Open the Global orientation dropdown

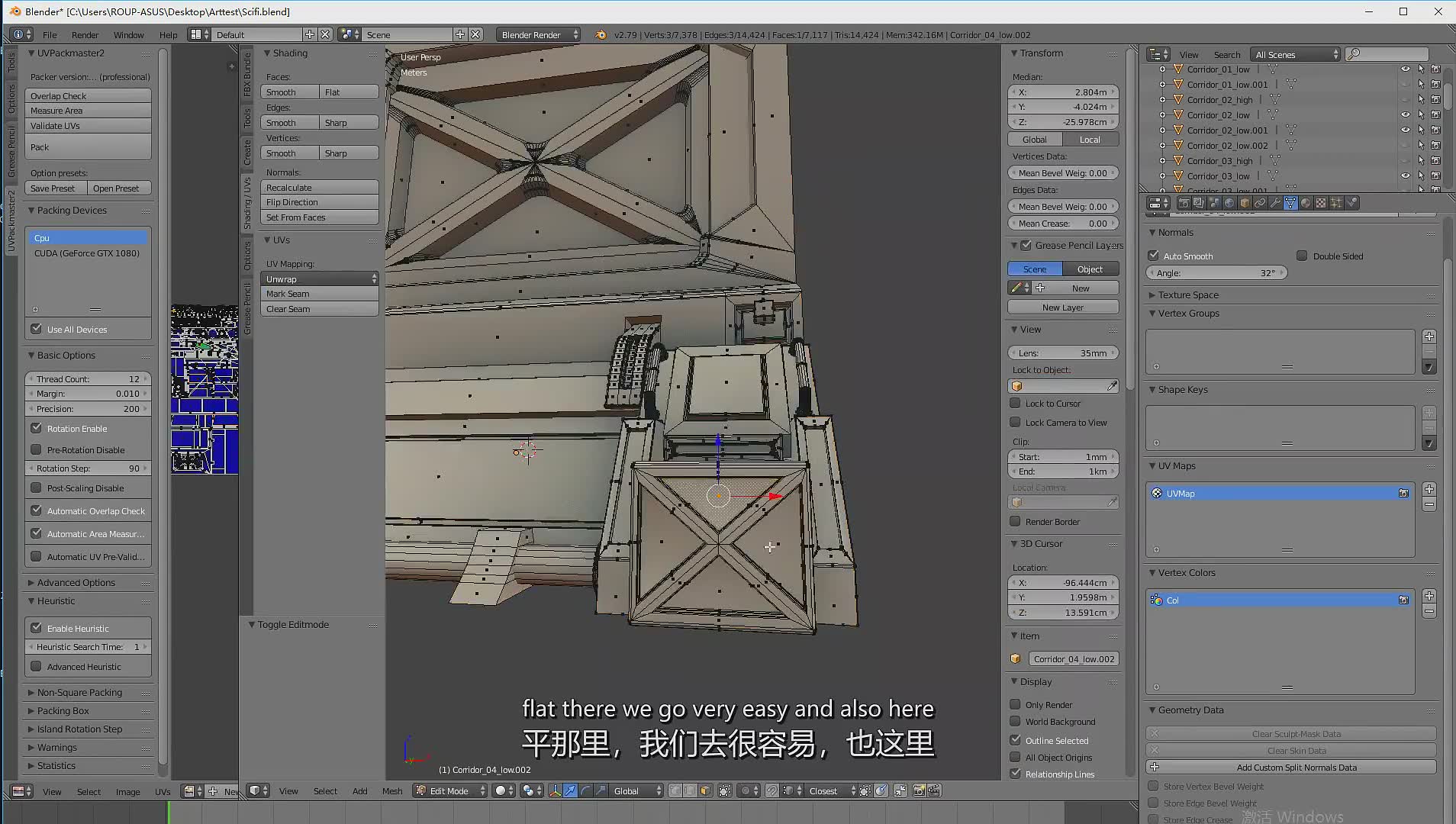click(x=636, y=790)
